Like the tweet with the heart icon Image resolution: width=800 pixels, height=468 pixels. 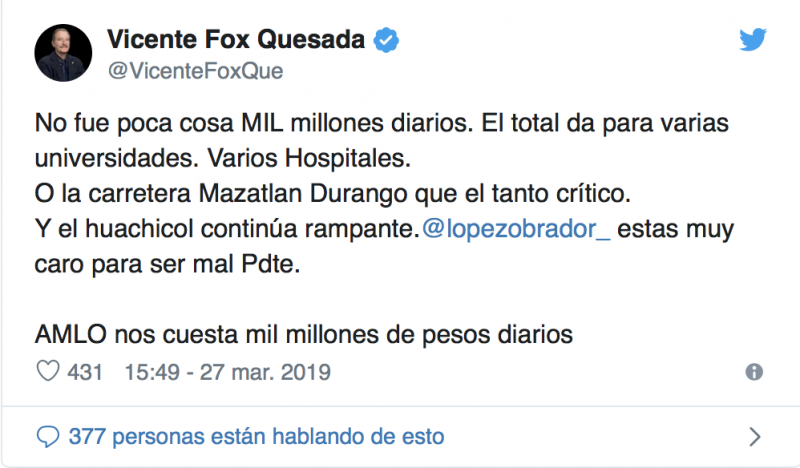coord(48,372)
